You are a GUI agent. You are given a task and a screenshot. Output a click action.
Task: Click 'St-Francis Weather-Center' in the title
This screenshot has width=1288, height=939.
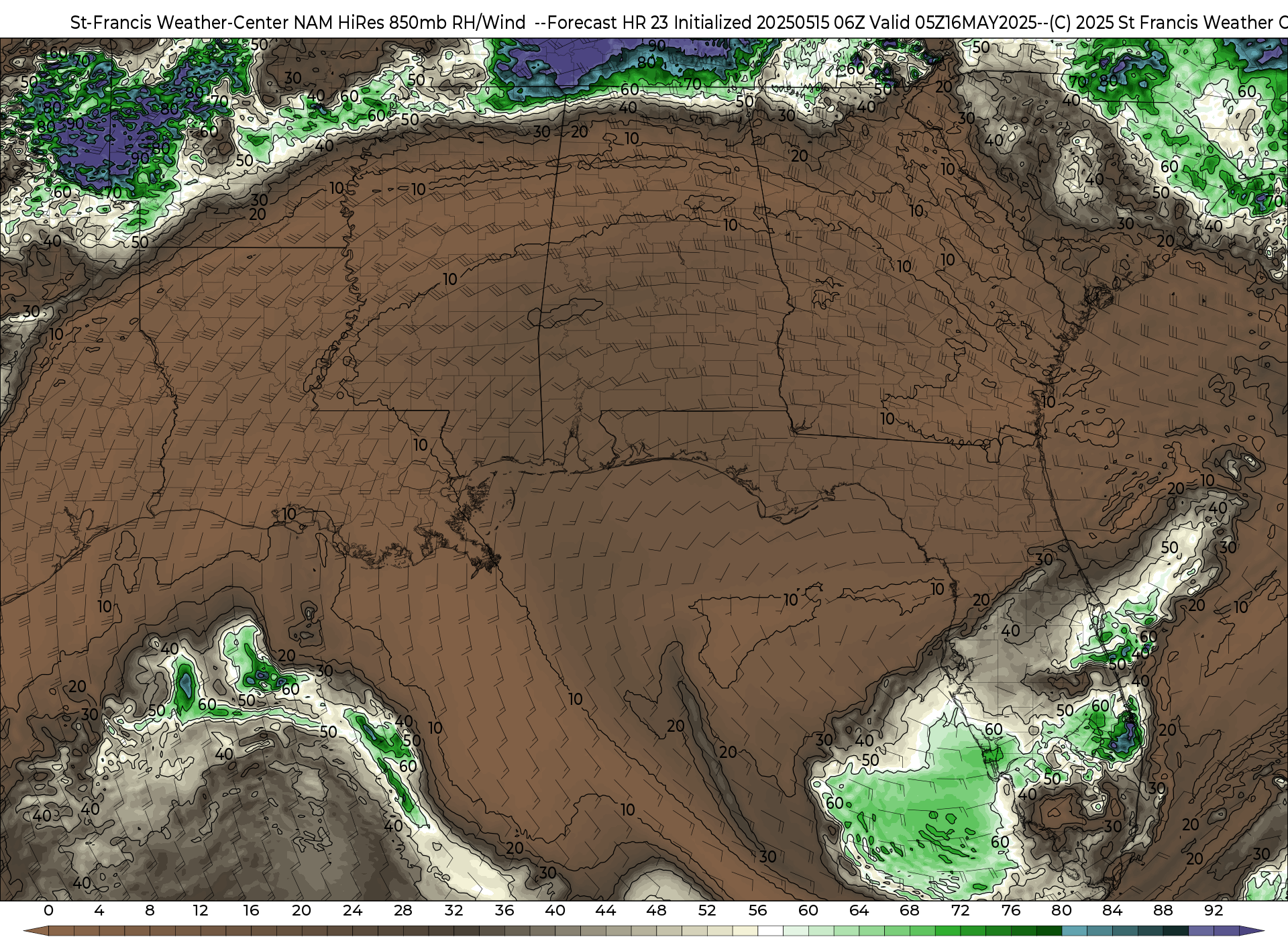[180, 23]
